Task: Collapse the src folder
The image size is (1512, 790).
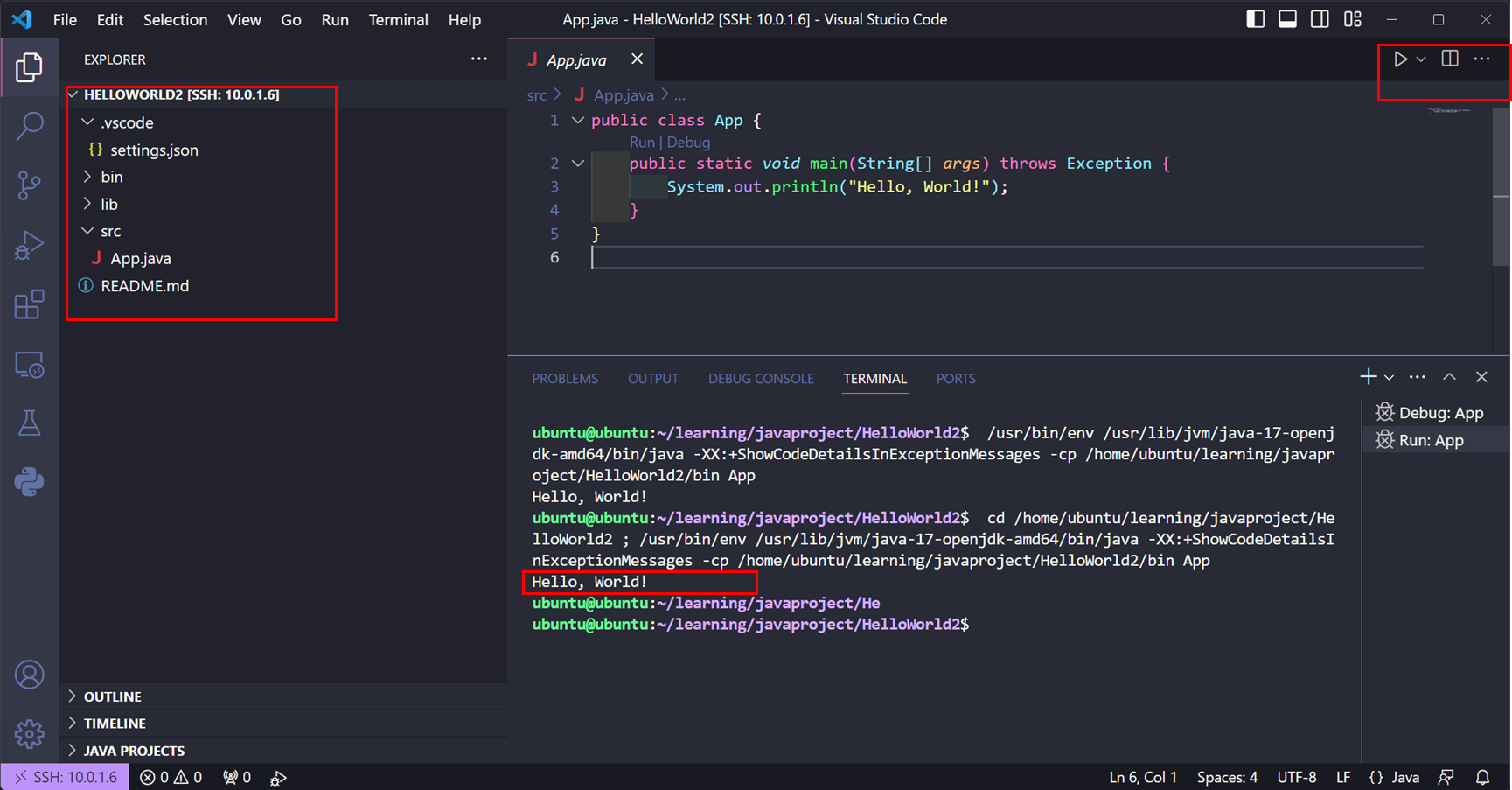Action: (87, 231)
